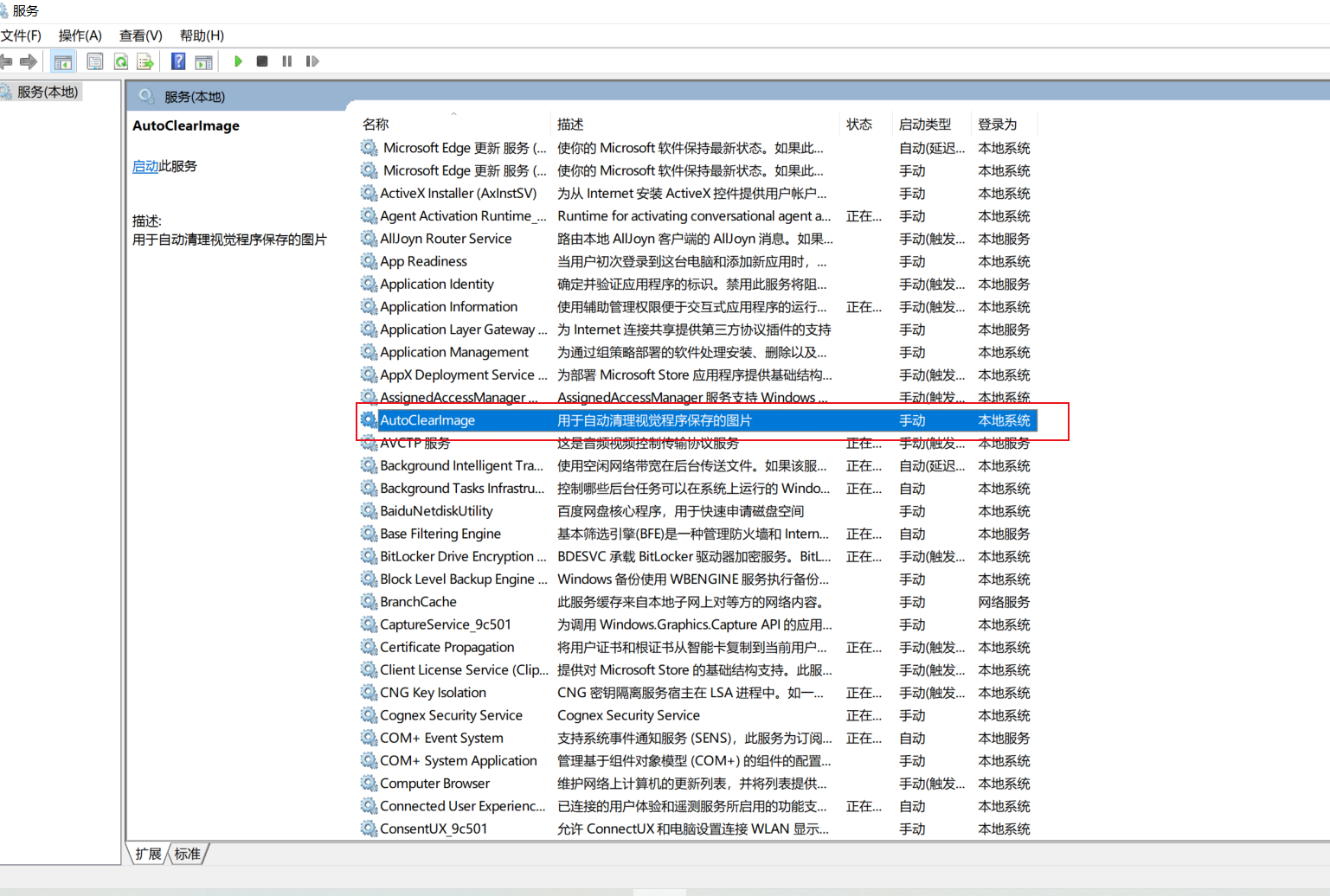
Task: Click 自动(延迟... startup type of first Edge service
Action: [x=932, y=148]
